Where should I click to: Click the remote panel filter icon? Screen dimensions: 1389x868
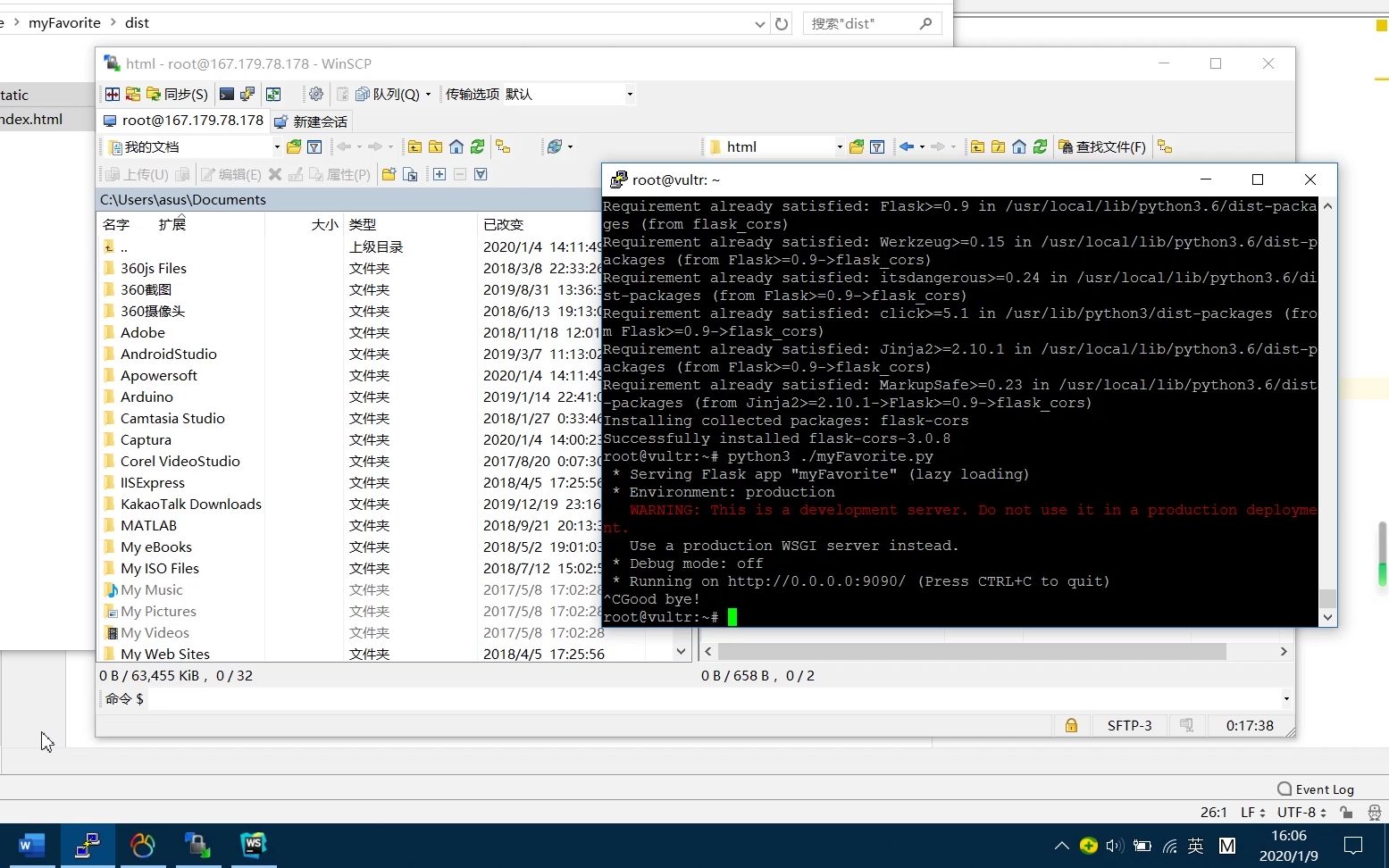(877, 146)
